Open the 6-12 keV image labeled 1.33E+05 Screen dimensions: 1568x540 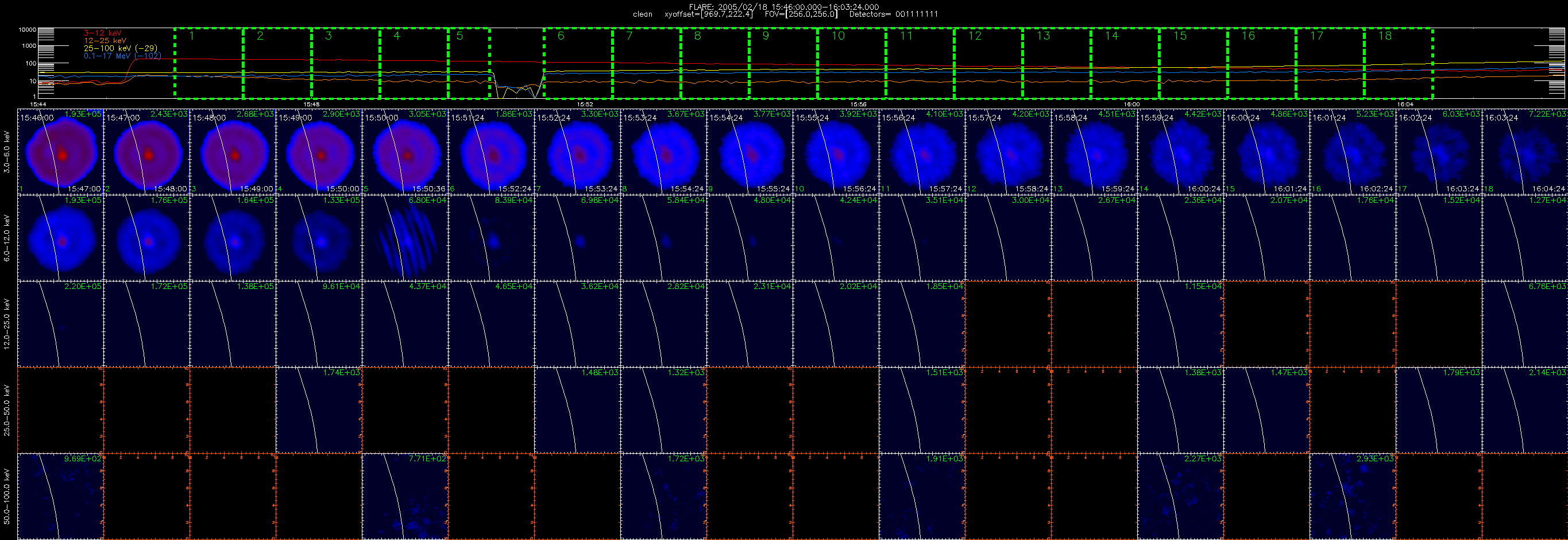[x=319, y=238]
